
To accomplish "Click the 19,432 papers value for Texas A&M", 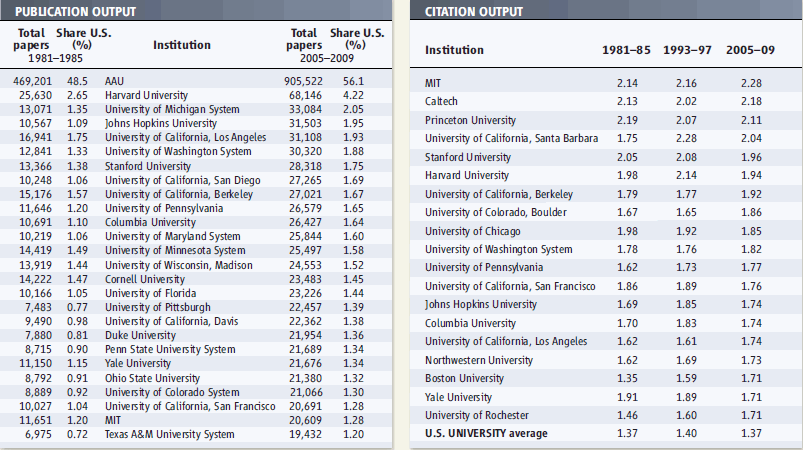I will (x=306, y=434).
